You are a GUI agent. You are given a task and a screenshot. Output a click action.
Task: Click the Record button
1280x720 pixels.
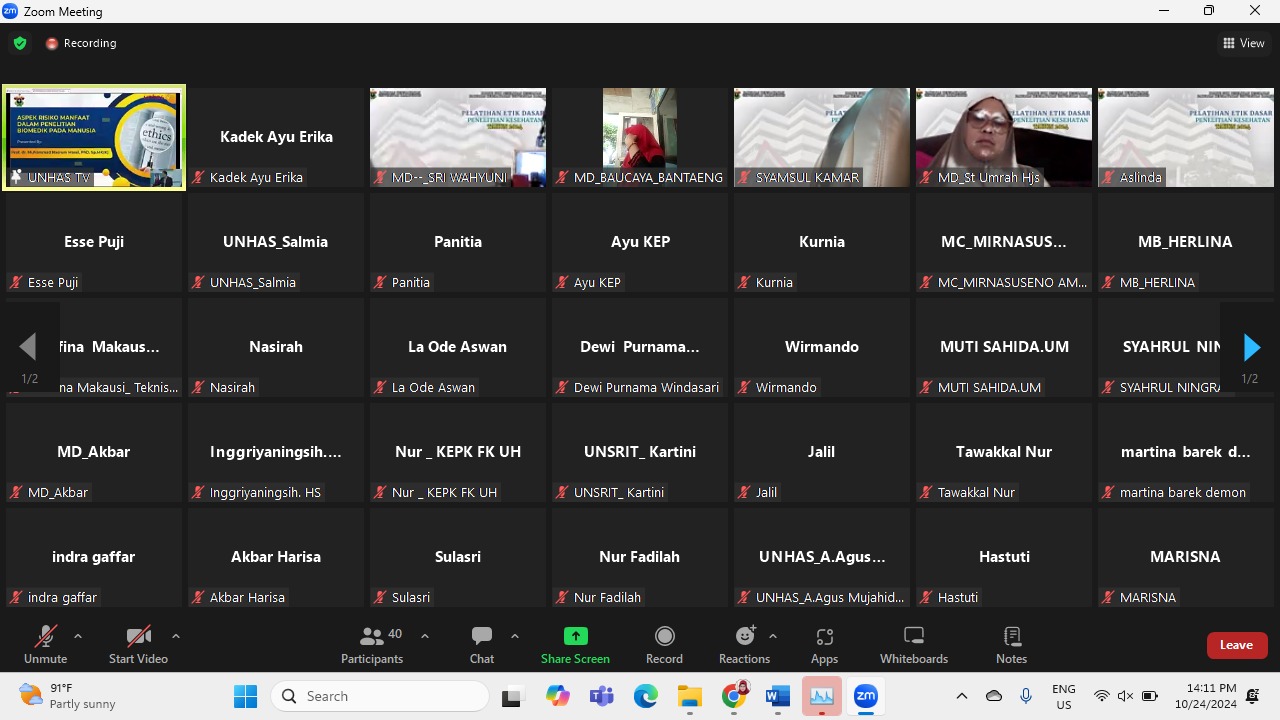click(664, 644)
